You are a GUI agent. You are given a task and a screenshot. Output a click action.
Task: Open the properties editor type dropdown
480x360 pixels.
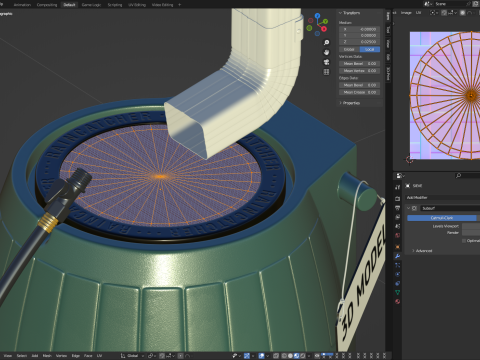[x=400, y=176]
